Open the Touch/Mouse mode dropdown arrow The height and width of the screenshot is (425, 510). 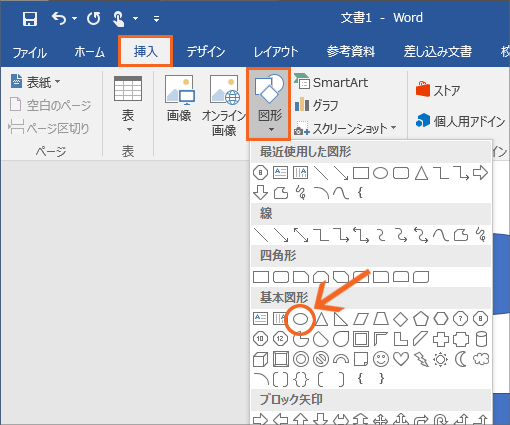pos(135,18)
